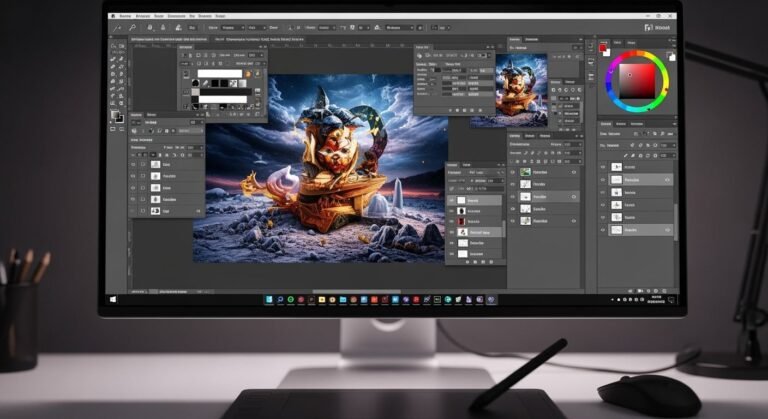This screenshot has width=768, height=419.
Task: Click the red foreground swatch in the color panel
Action: coord(603,48)
